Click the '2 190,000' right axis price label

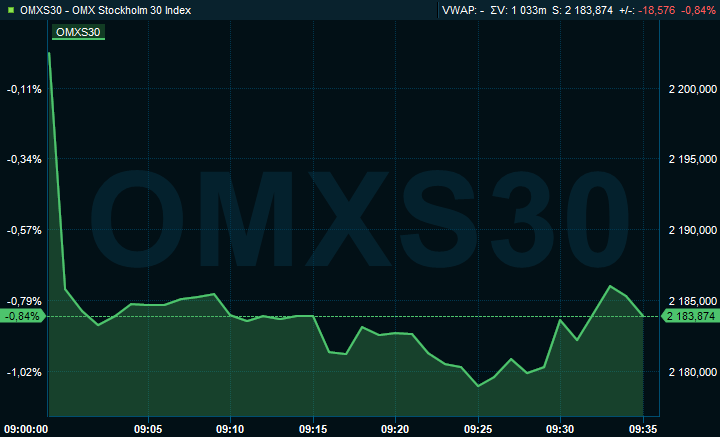[x=693, y=230]
